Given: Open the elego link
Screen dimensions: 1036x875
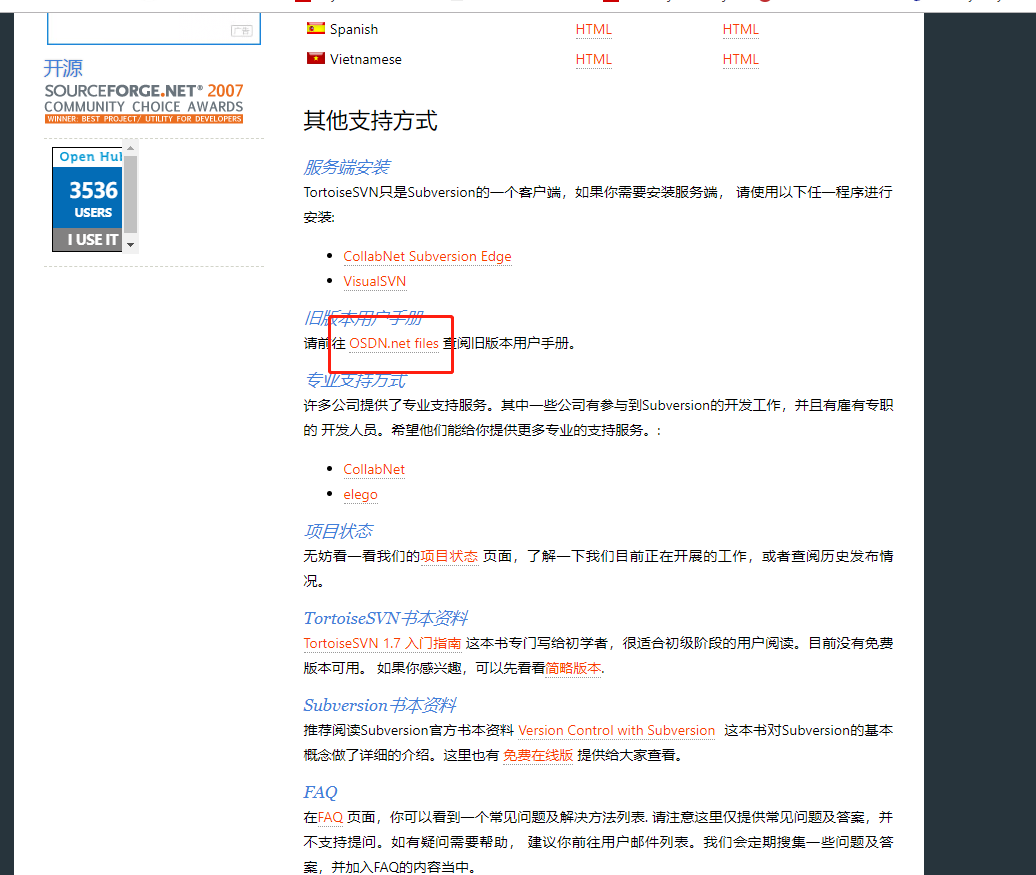Looking at the screenshot, I should tap(361, 494).
